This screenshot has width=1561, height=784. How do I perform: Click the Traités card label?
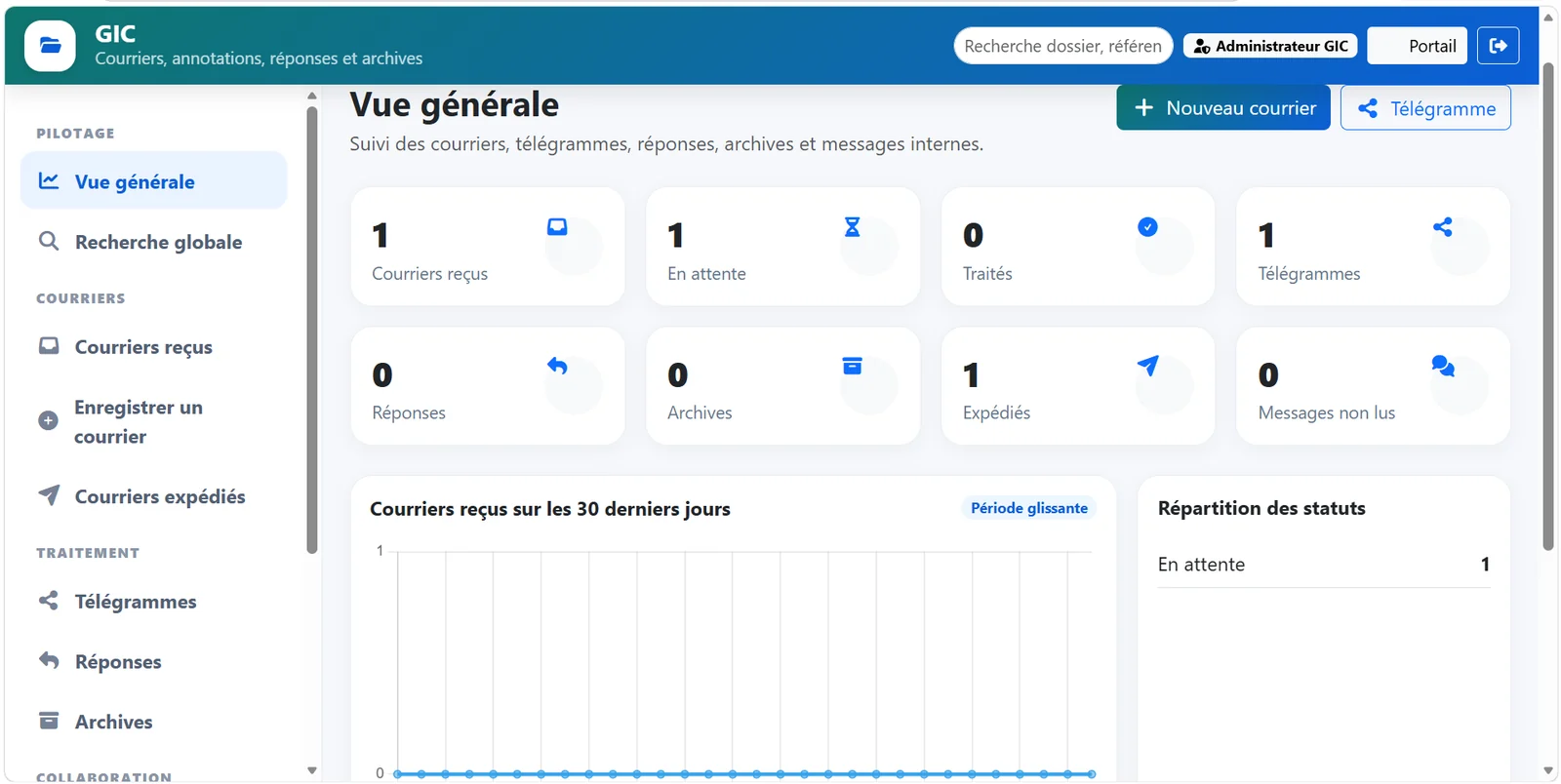click(x=987, y=274)
